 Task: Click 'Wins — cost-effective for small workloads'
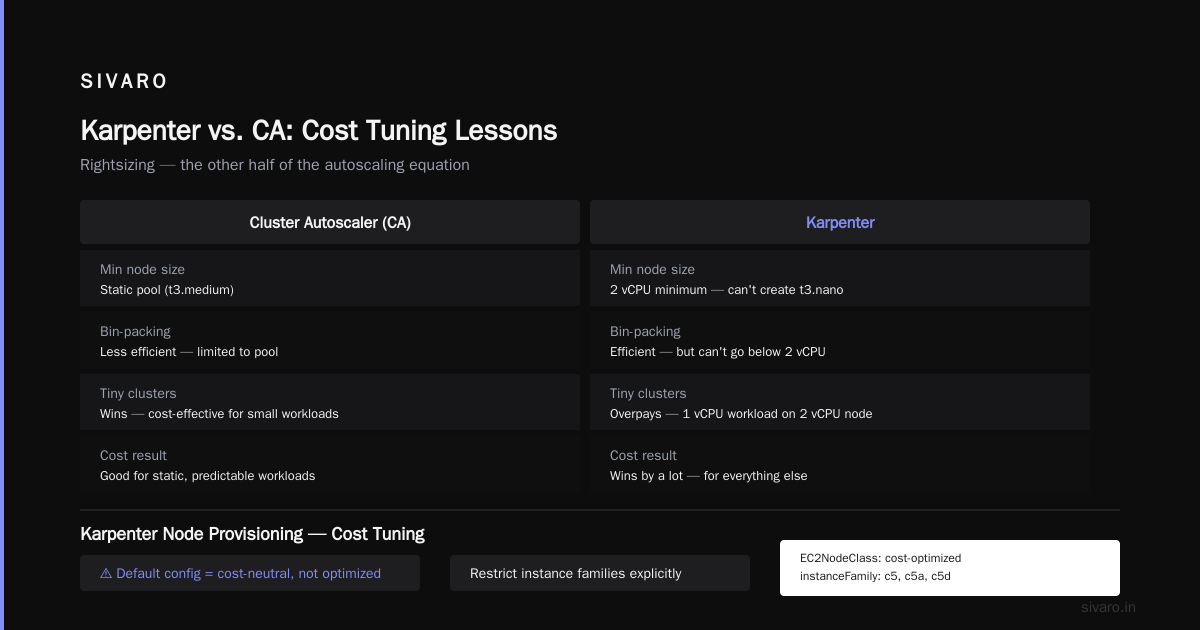point(219,414)
